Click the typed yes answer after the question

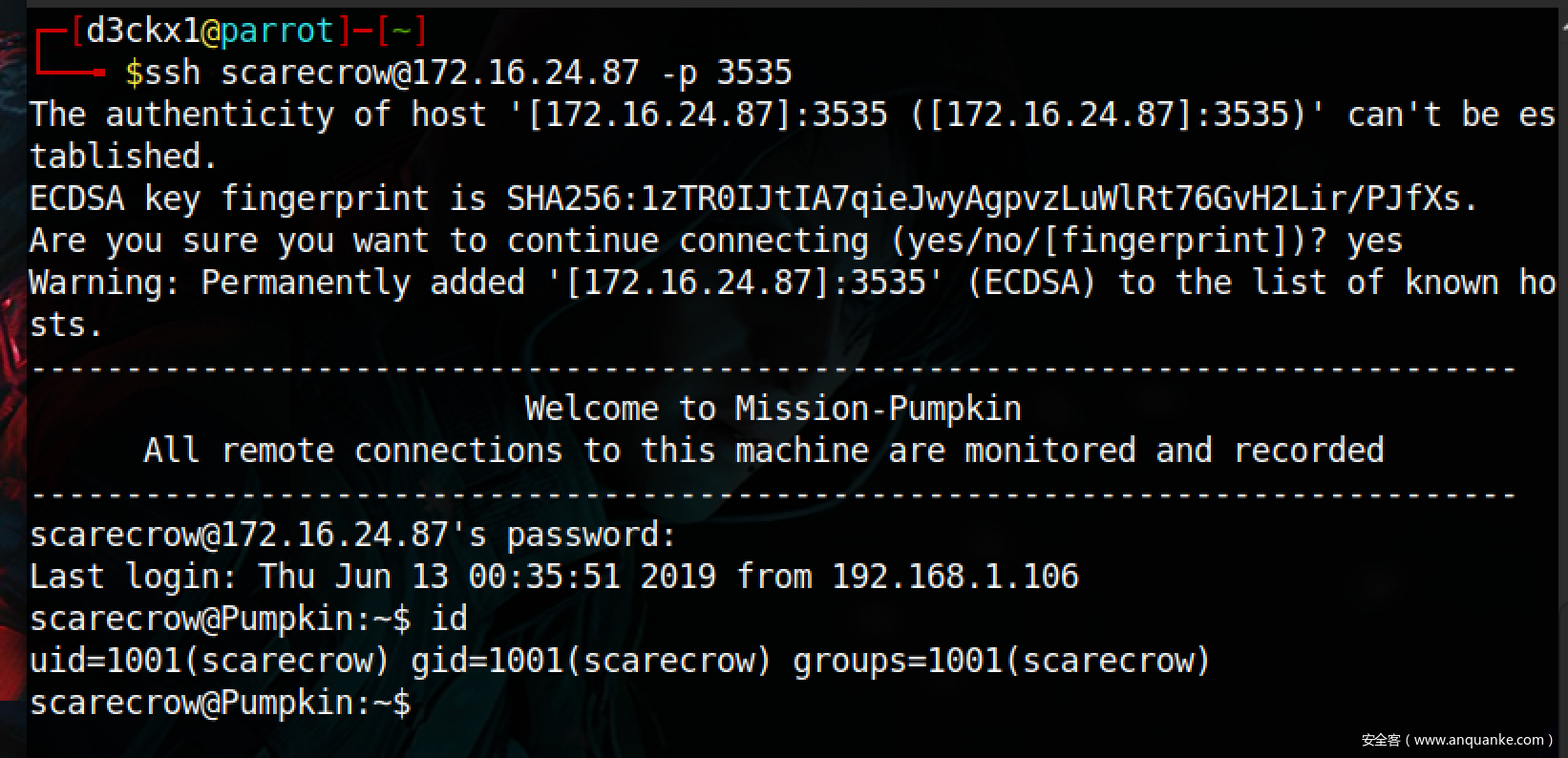pyautogui.click(x=1374, y=241)
